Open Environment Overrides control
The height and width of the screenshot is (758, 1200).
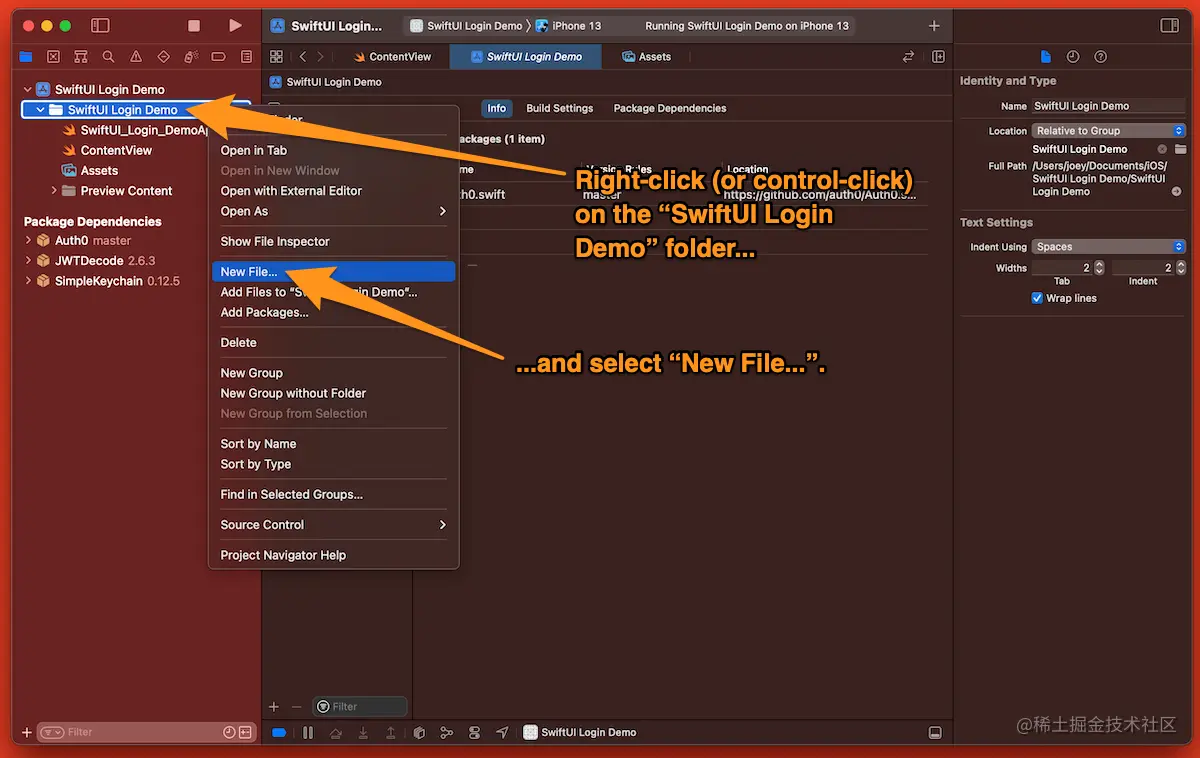[x=474, y=732]
